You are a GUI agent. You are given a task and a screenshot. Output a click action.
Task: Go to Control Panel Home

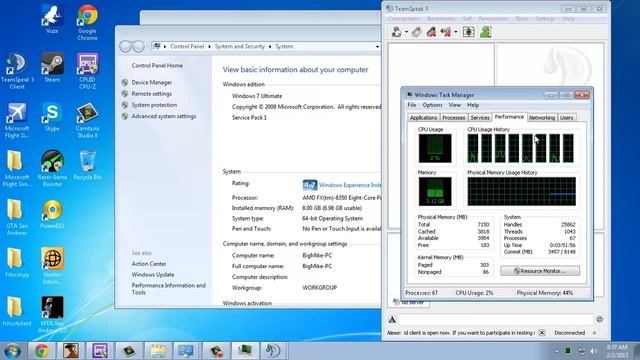(x=157, y=66)
